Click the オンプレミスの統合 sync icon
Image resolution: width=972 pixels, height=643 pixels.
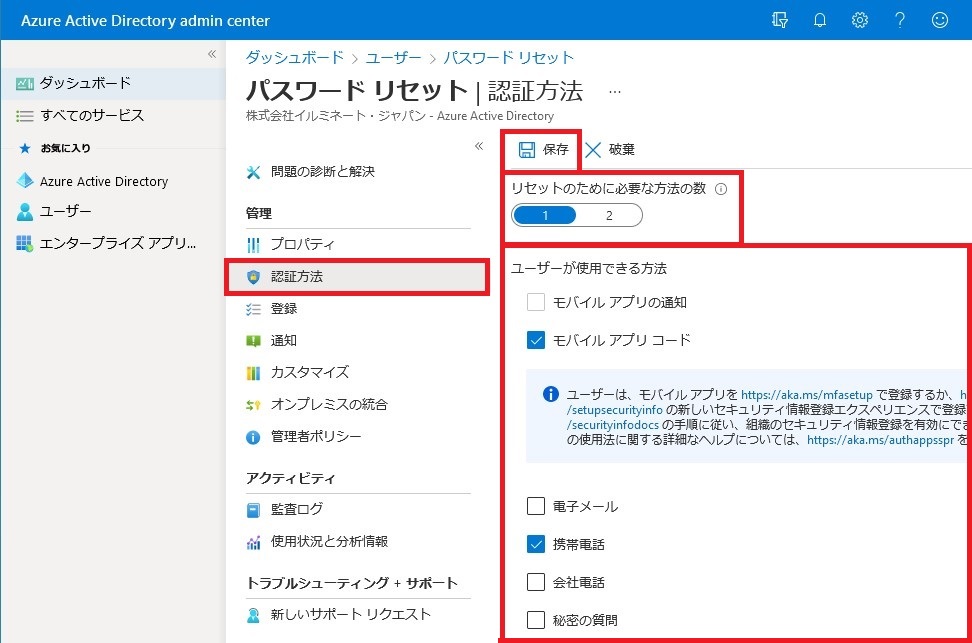coord(254,405)
